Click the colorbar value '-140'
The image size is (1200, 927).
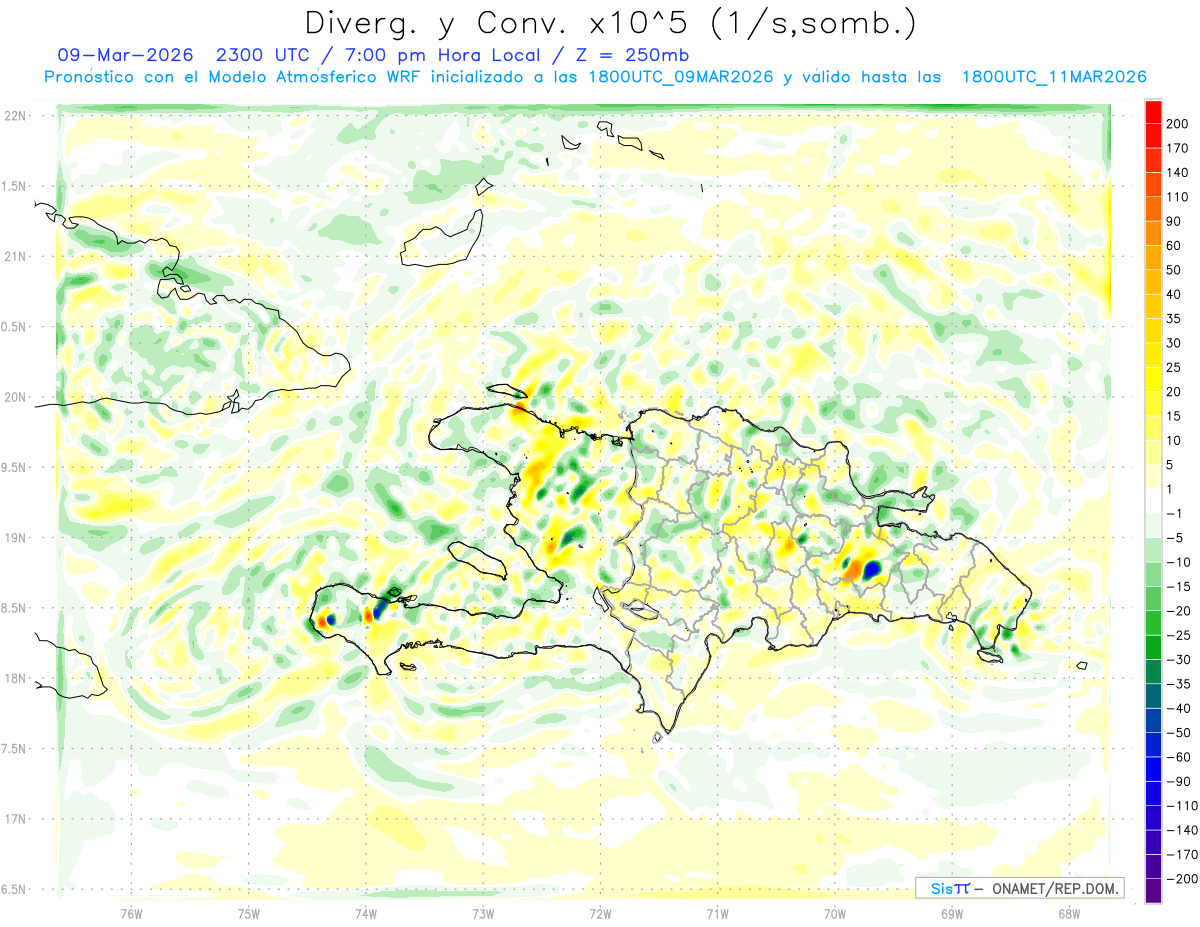tap(1181, 830)
